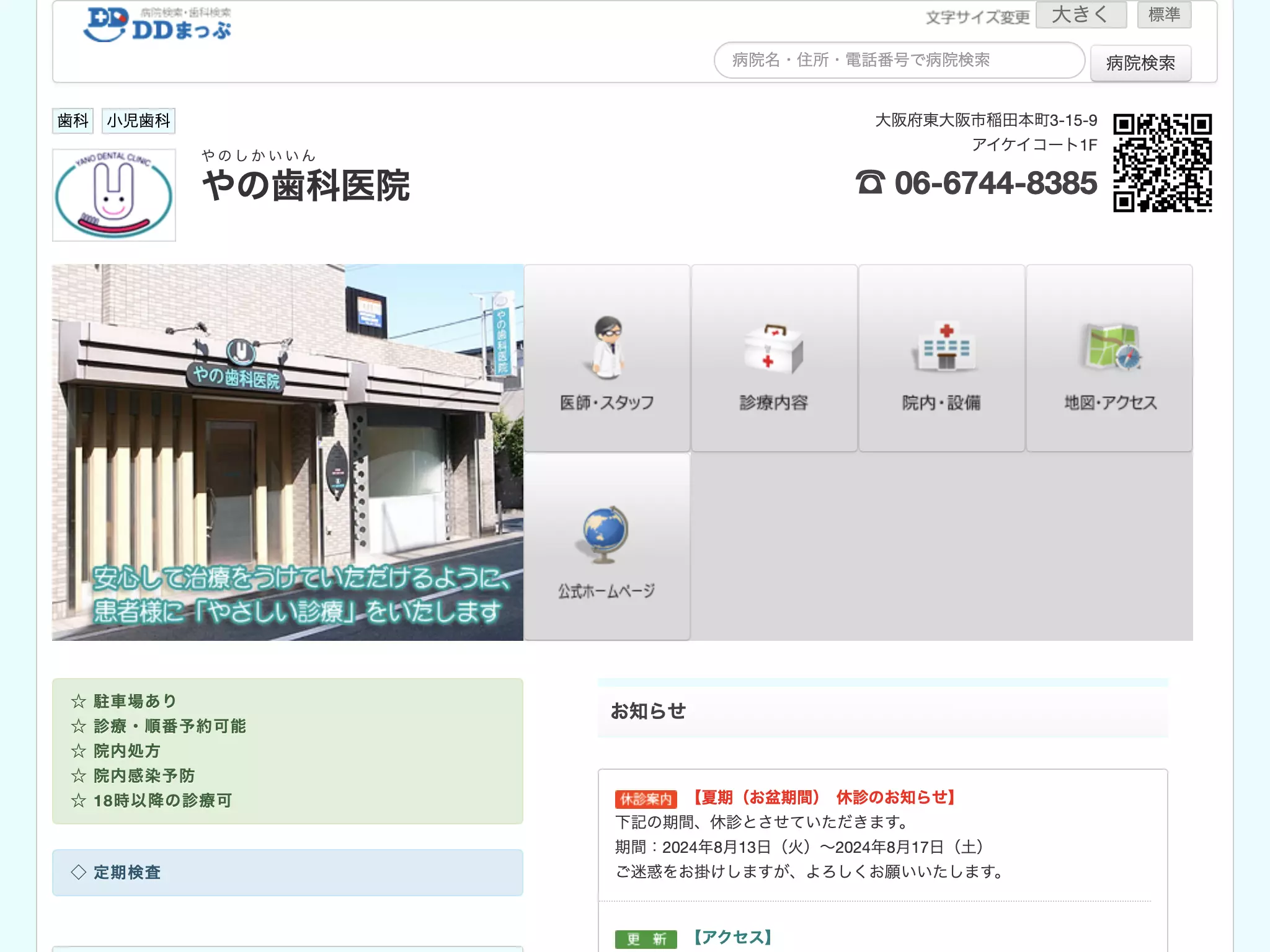The height and width of the screenshot is (952, 1270).
Task: Click the お知らせ section header
Action: [x=883, y=711]
